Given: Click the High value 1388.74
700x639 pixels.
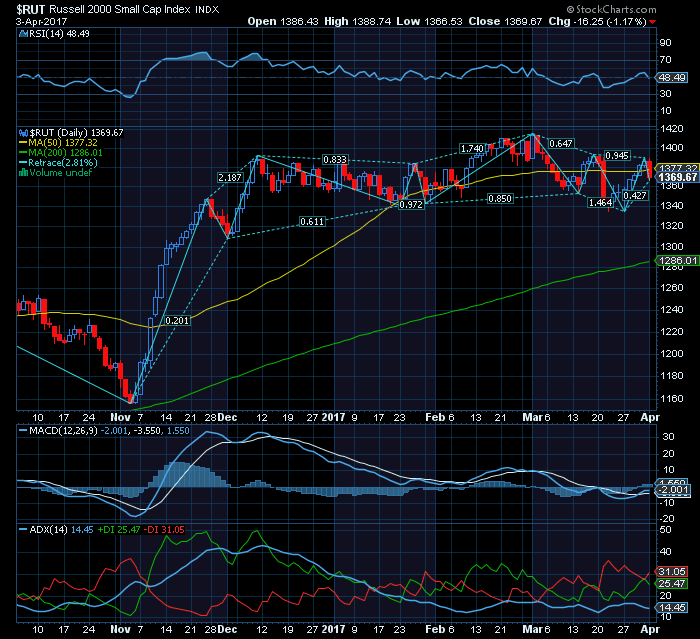Looking at the screenshot, I should 371,21.
